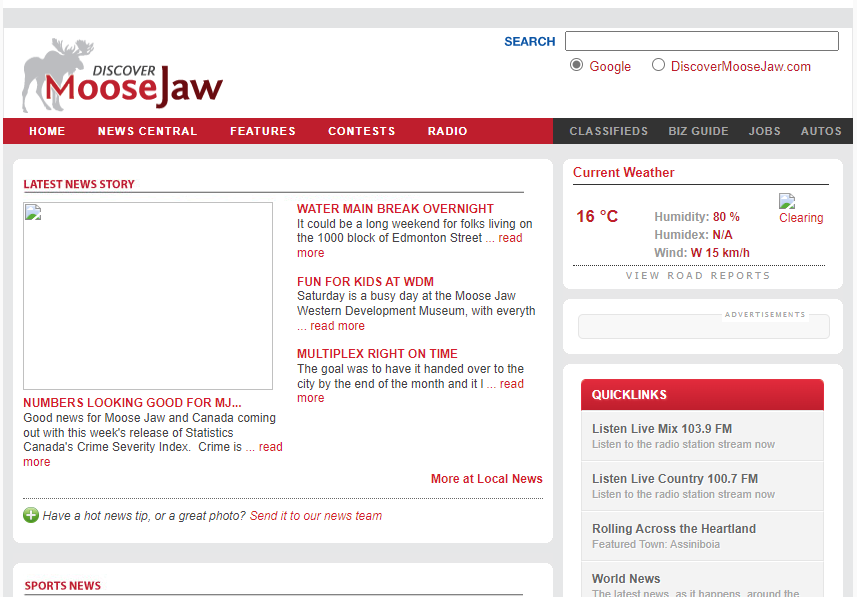The image size is (857, 597).
Task: Open the Radio menu item
Action: pyautogui.click(x=448, y=131)
